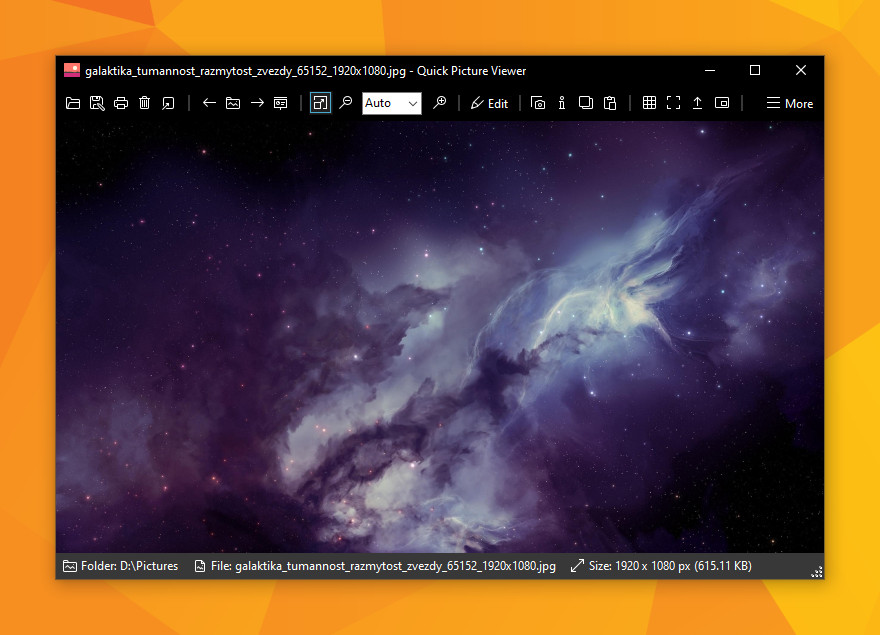Click the nebula picture in the viewer
880x635 pixels.
[440, 337]
